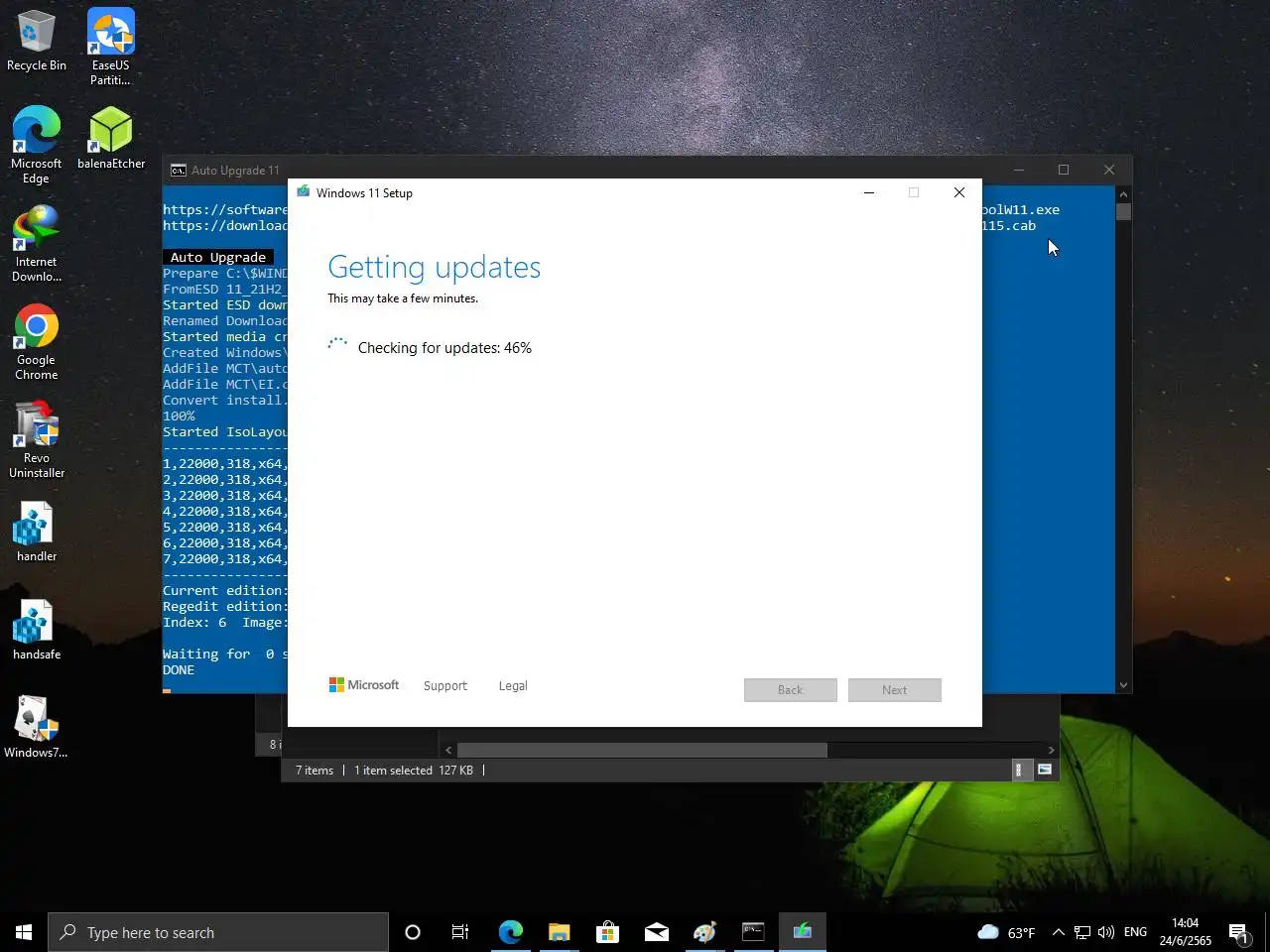Click '1 item selected 127 KB' status
The image size is (1270, 952).
[x=414, y=771]
